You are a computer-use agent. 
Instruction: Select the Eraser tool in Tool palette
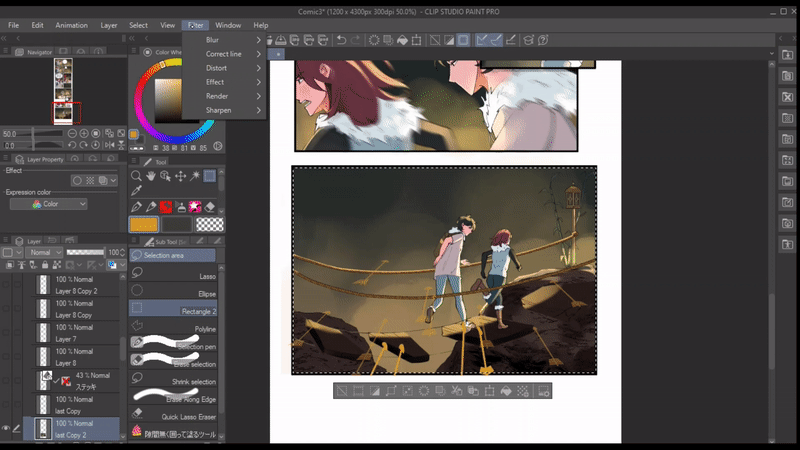[x=210, y=207]
